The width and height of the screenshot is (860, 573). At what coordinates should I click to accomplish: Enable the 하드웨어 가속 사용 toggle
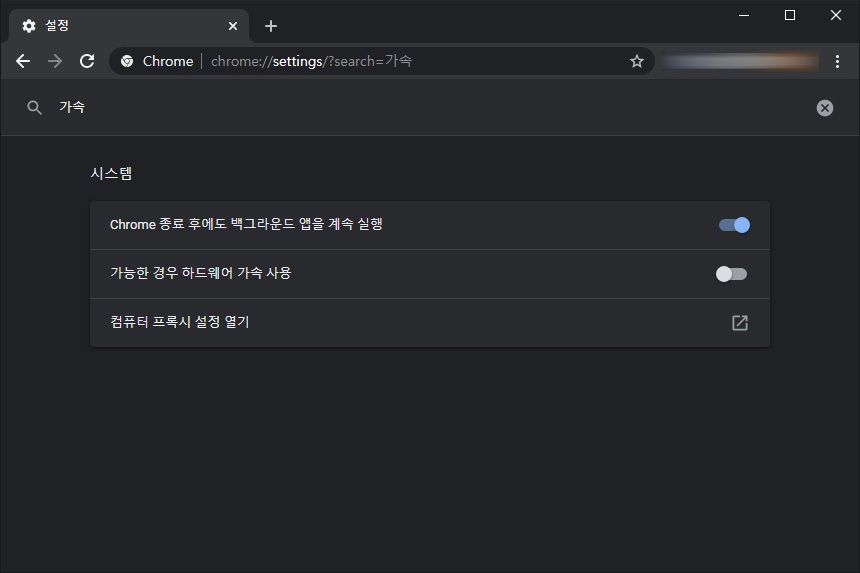(x=731, y=274)
